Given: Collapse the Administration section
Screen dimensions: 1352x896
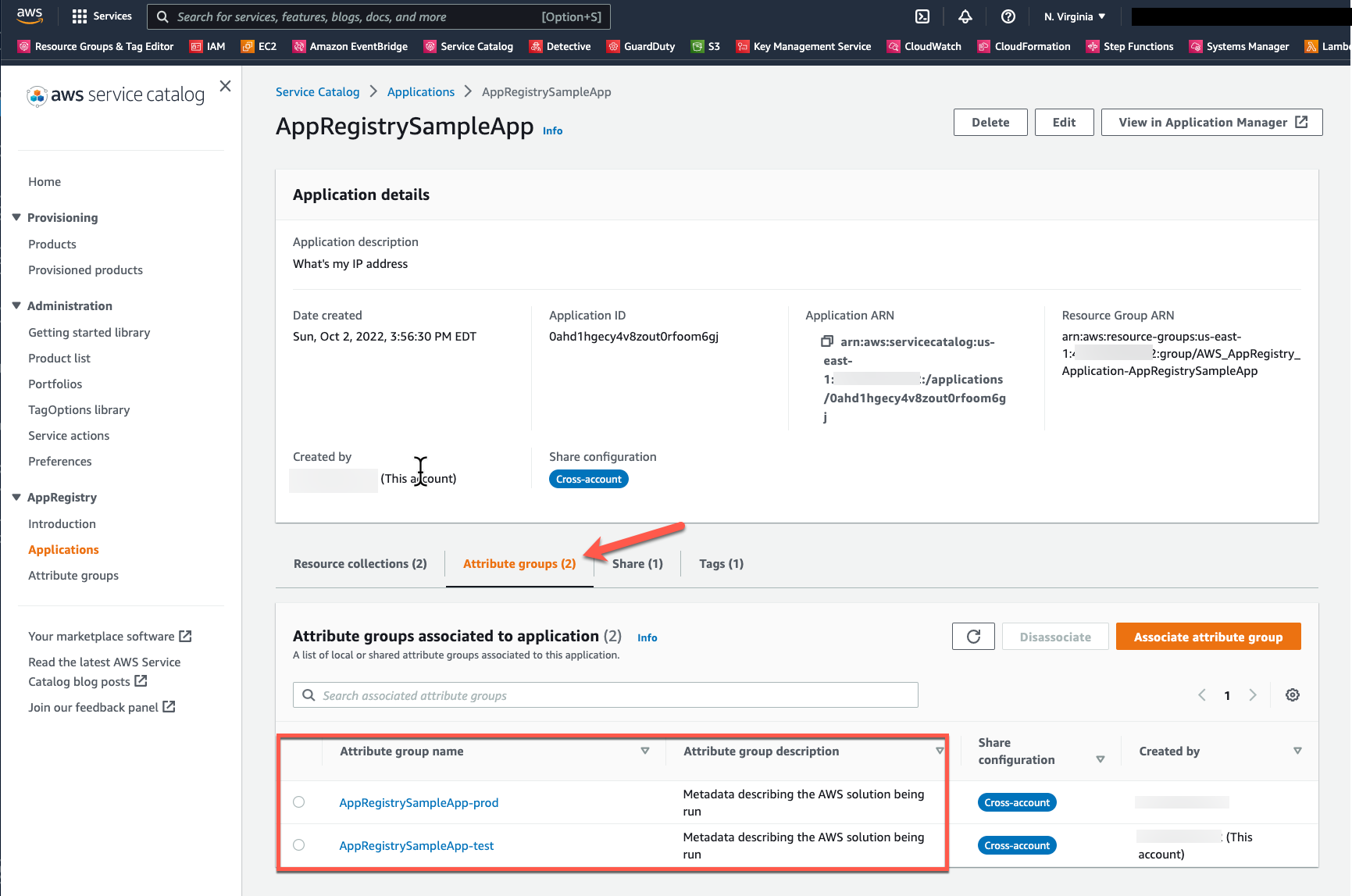Looking at the screenshot, I should click(16, 305).
